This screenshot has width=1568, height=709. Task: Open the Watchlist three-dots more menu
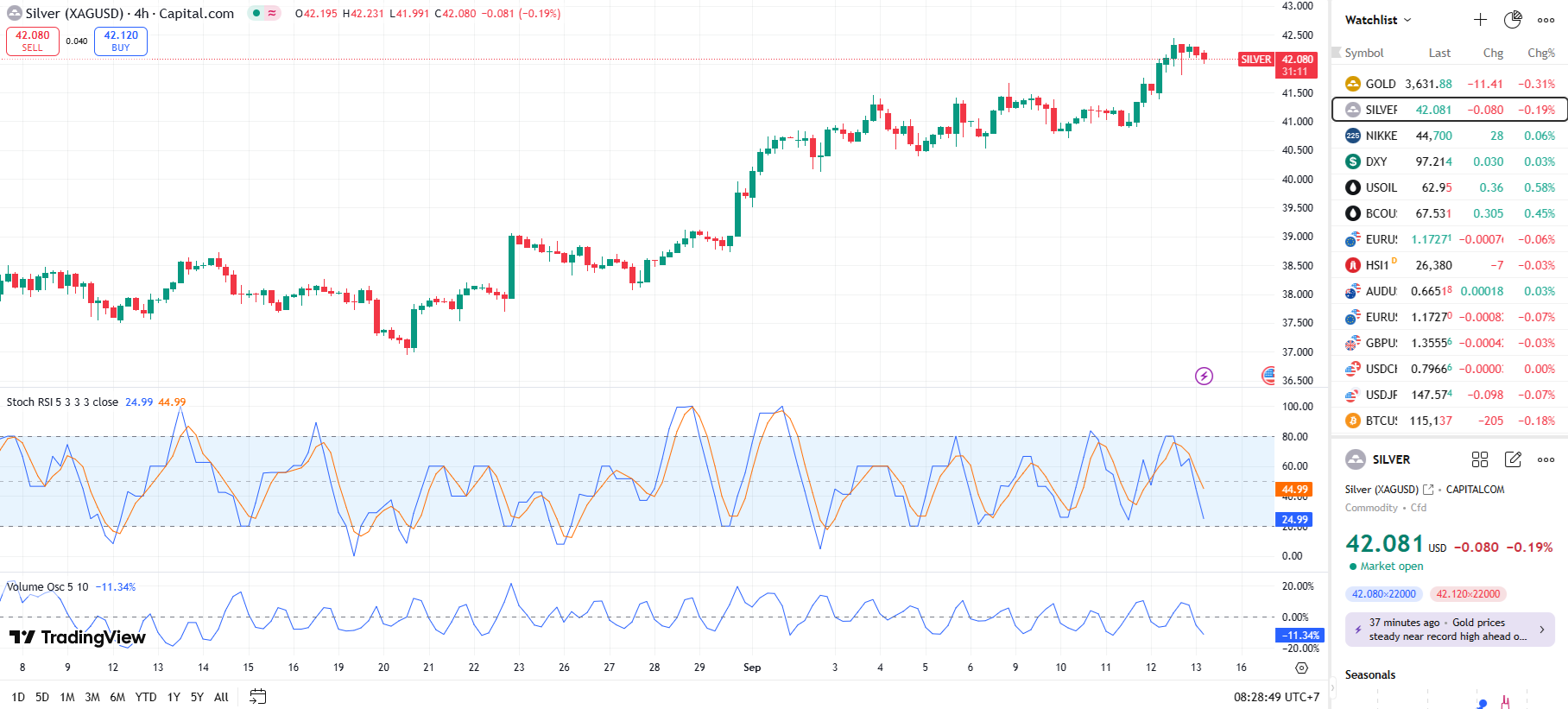pos(1546,20)
